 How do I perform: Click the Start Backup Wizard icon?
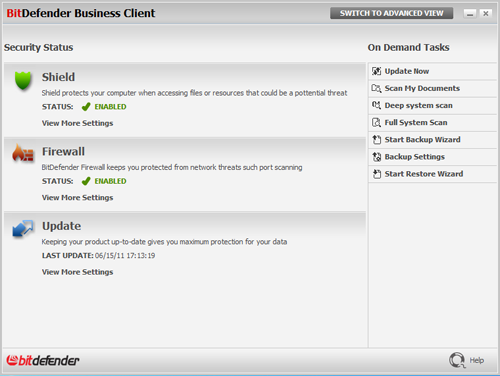pyautogui.click(x=376, y=139)
